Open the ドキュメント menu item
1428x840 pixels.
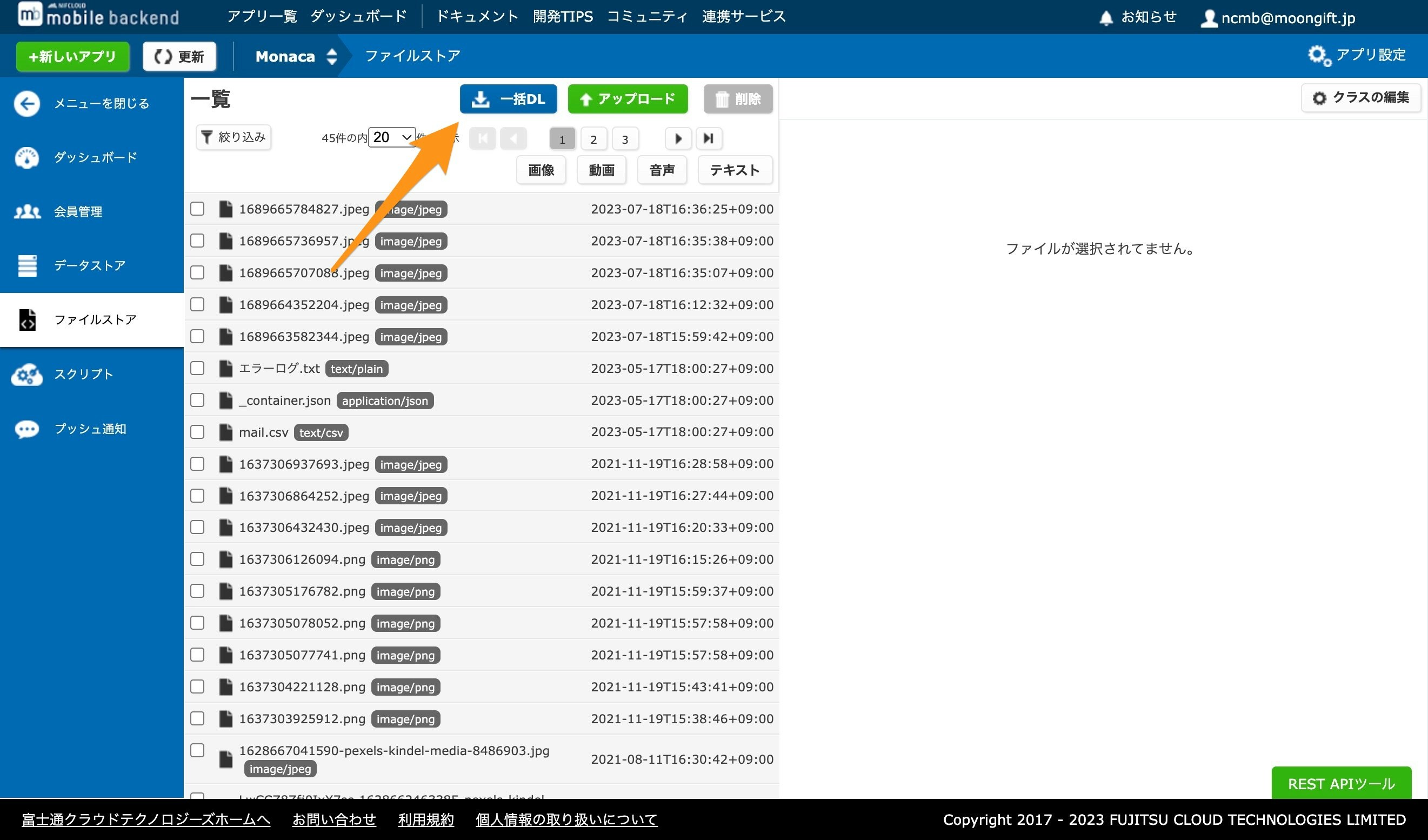click(476, 16)
